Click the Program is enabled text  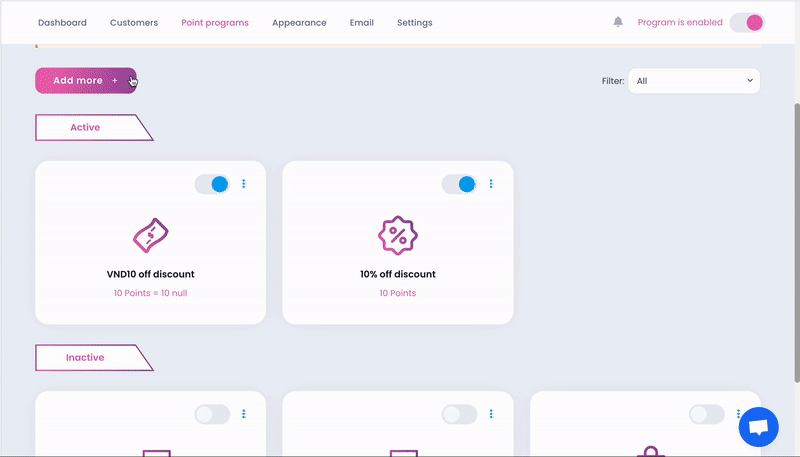coord(680,22)
